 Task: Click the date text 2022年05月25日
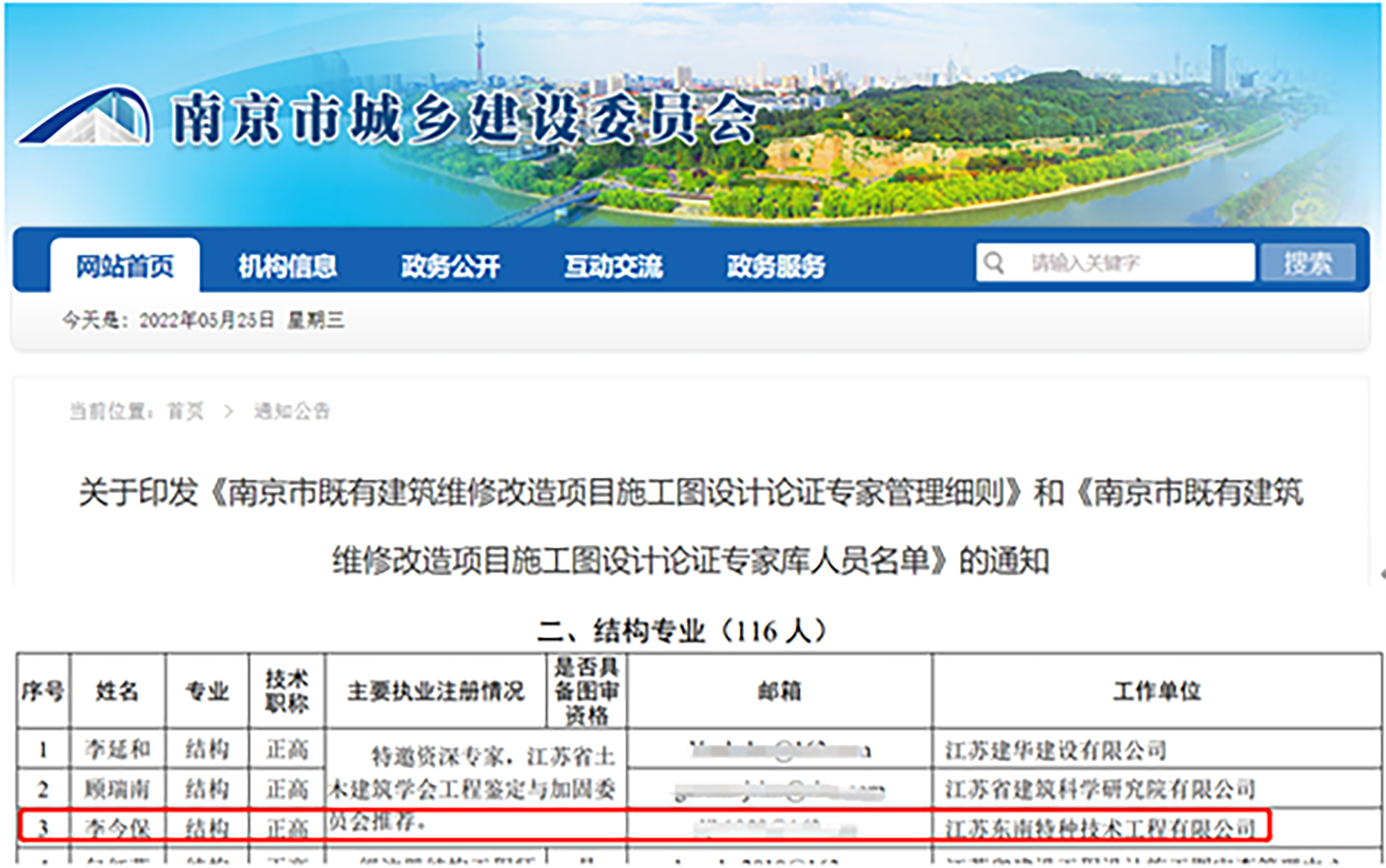207,320
